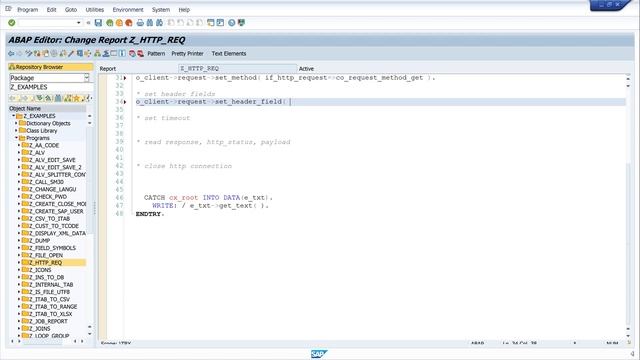This screenshot has height=360, width=640.
Task: Open the blue Help icon
Action: pyautogui.click(x=232, y=23)
